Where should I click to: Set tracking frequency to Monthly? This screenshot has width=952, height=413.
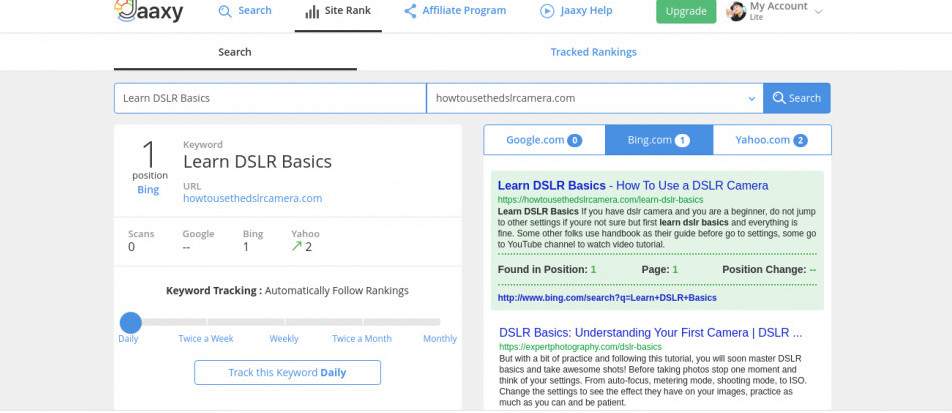pos(440,339)
